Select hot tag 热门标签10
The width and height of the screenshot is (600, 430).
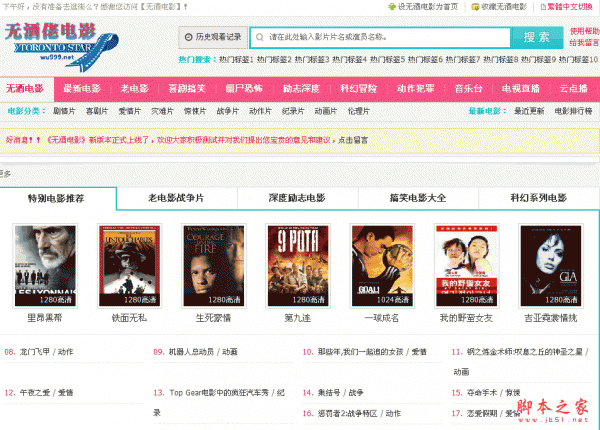578,59
